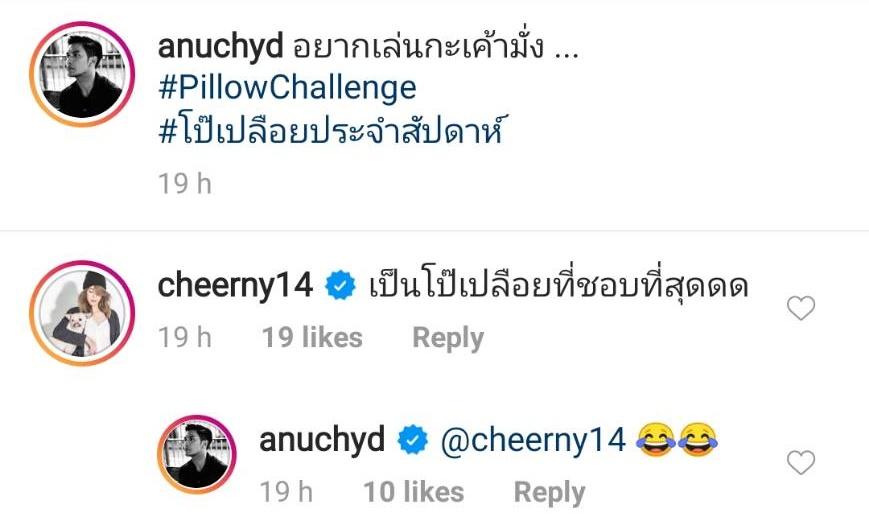Viewport: 869px width, 530px height.
Task: Click the laughing emojis in anuchyd's reply
Action: click(x=676, y=440)
